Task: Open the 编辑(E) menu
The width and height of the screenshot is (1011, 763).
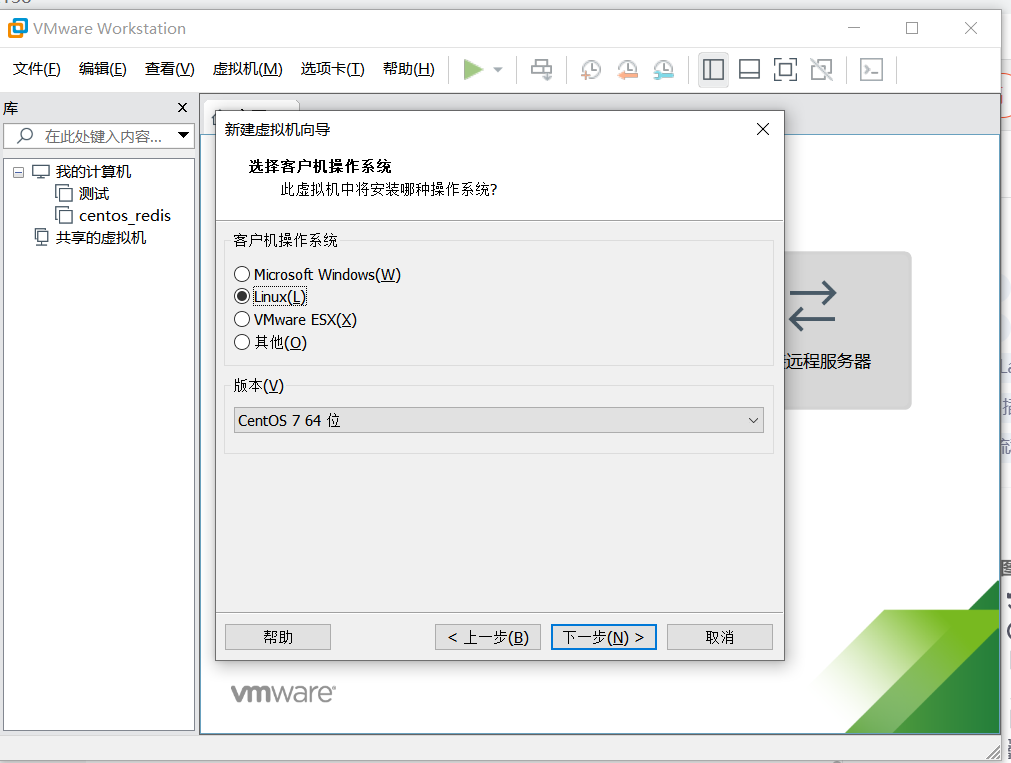Action: (103, 69)
